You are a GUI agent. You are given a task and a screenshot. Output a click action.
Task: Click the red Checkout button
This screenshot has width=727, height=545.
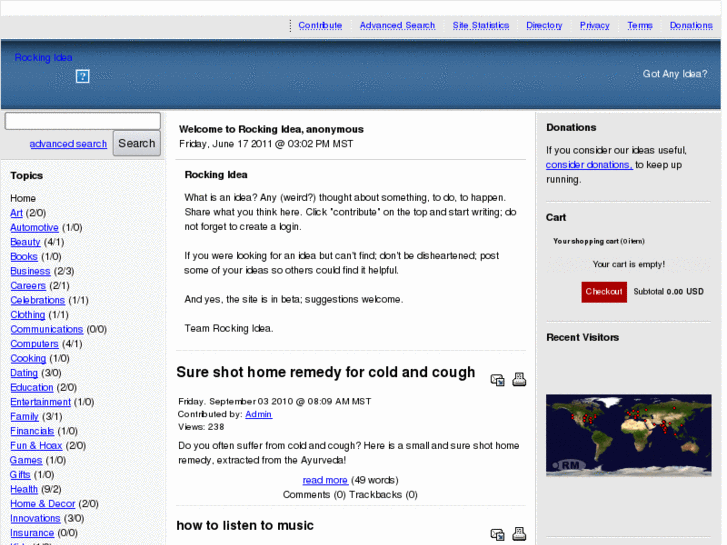pos(604,292)
